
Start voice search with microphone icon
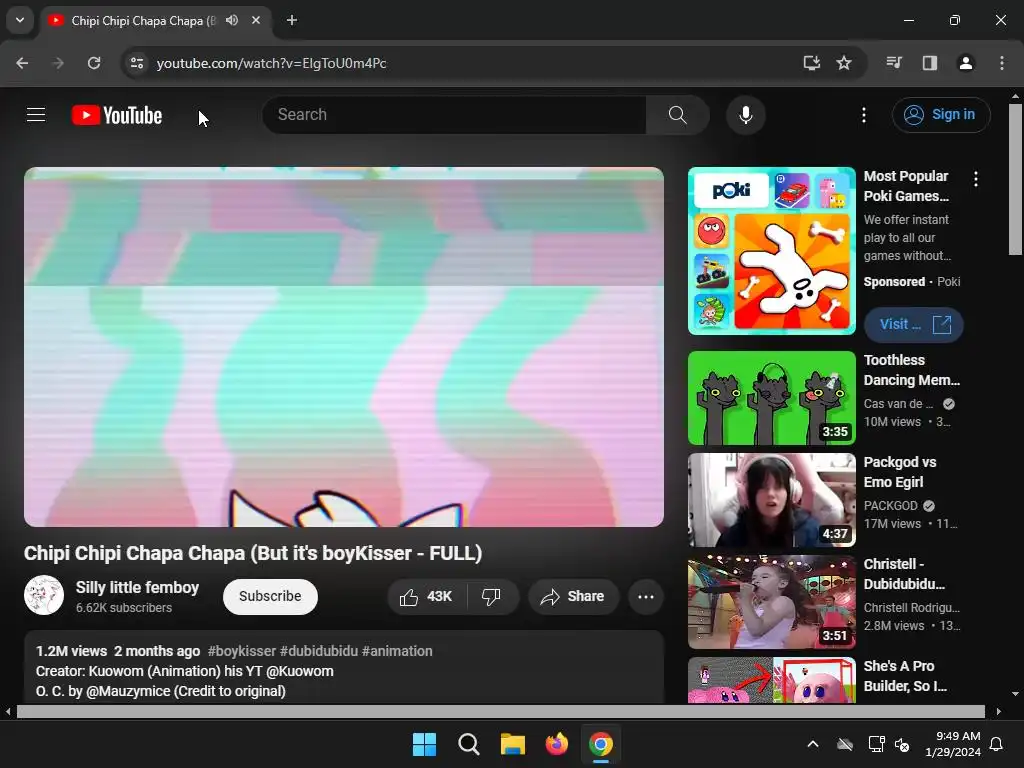coord(745,115)
